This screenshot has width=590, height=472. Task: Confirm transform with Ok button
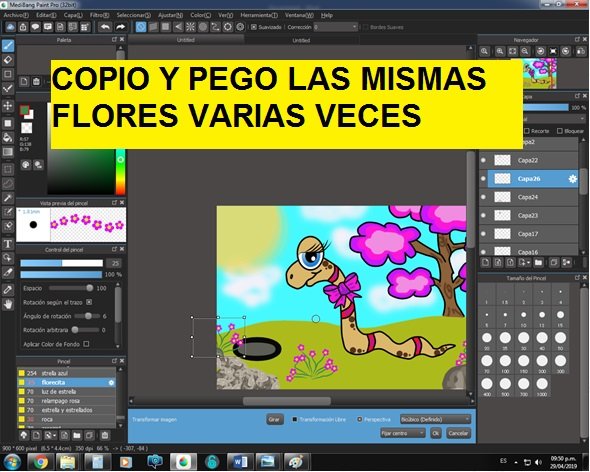click(x=436, y=433)
